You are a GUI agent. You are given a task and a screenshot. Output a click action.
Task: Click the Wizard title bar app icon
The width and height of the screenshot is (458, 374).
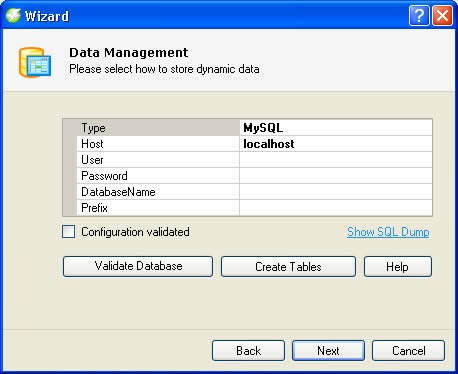[x=13, y=15]
